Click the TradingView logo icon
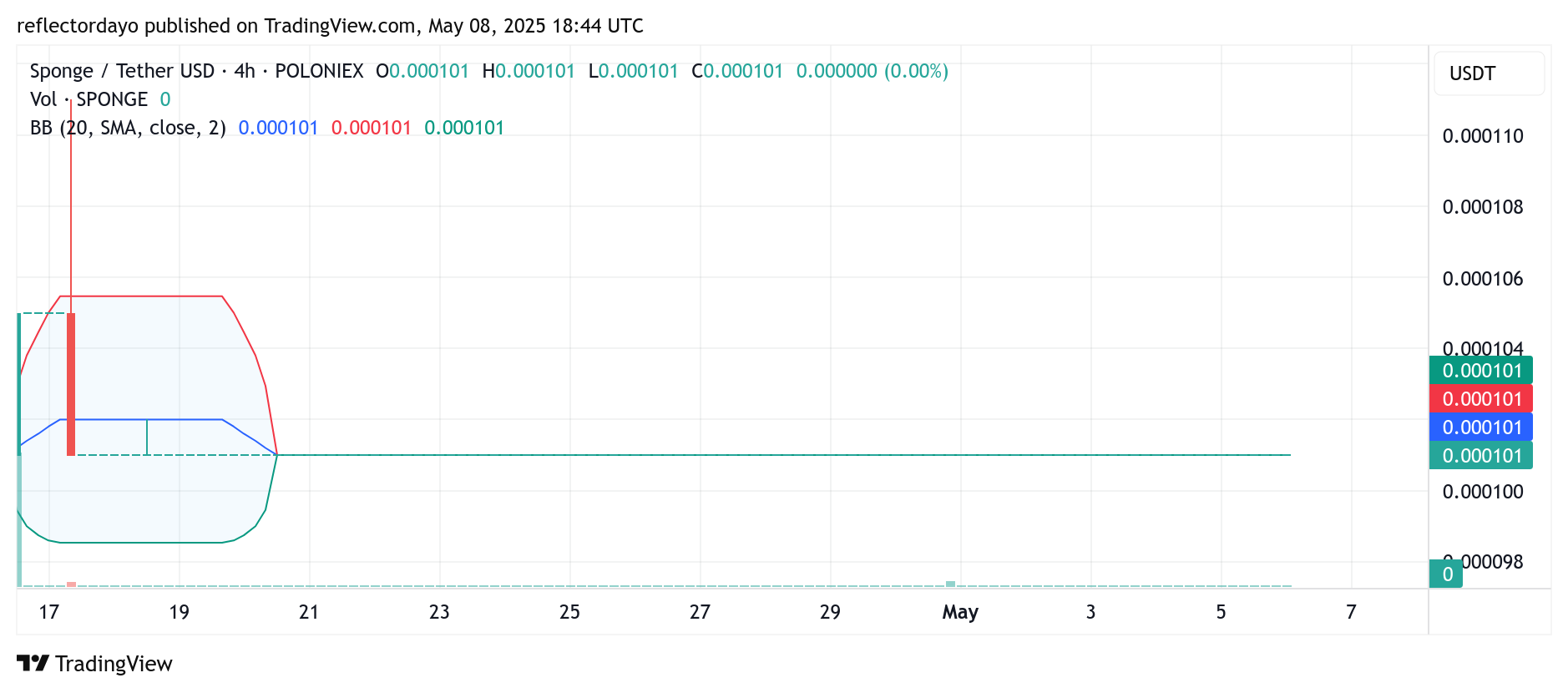The width and height of the screenshot is (1568, 693). point(33,664)
